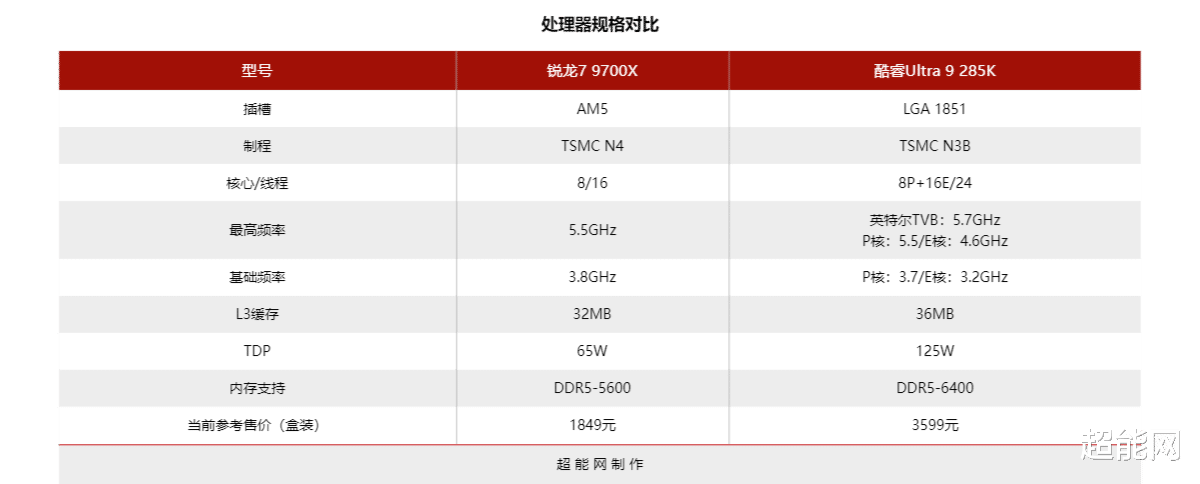Select the 最高频率 row label
The image size is (1200, 484).
point(257,230)
